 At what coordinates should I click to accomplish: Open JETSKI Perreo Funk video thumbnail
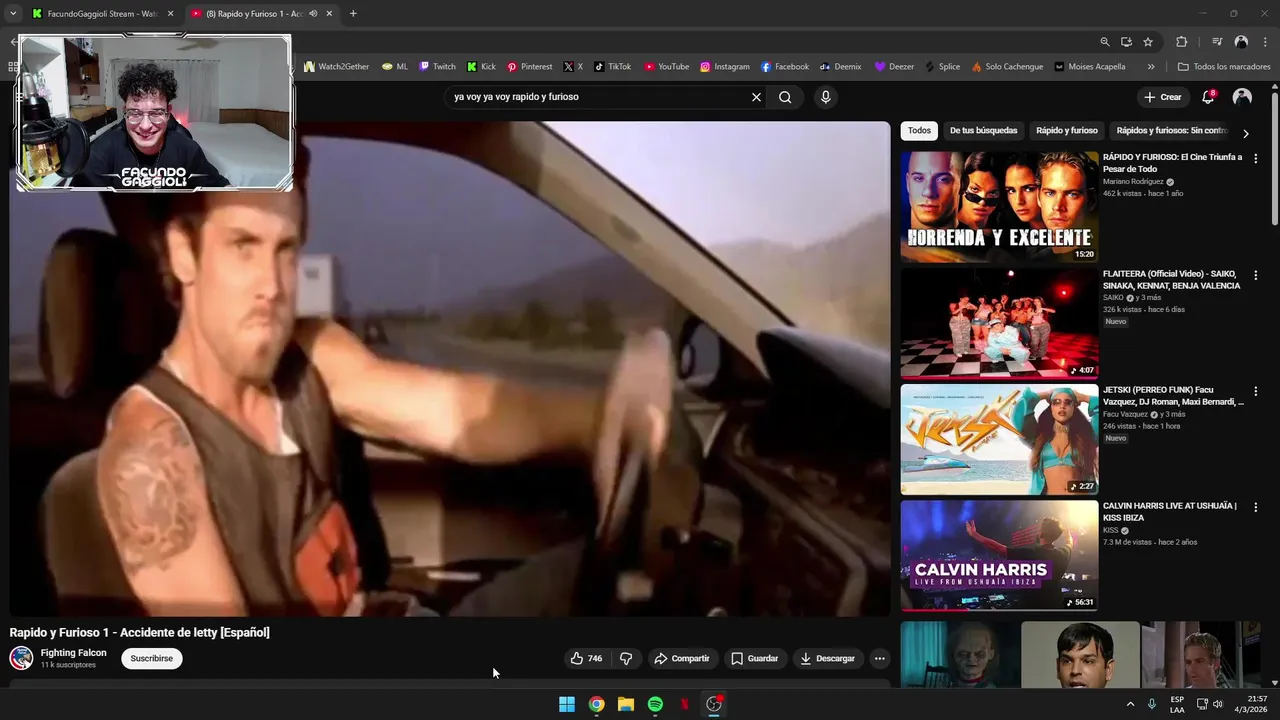[x=999, y=439]
